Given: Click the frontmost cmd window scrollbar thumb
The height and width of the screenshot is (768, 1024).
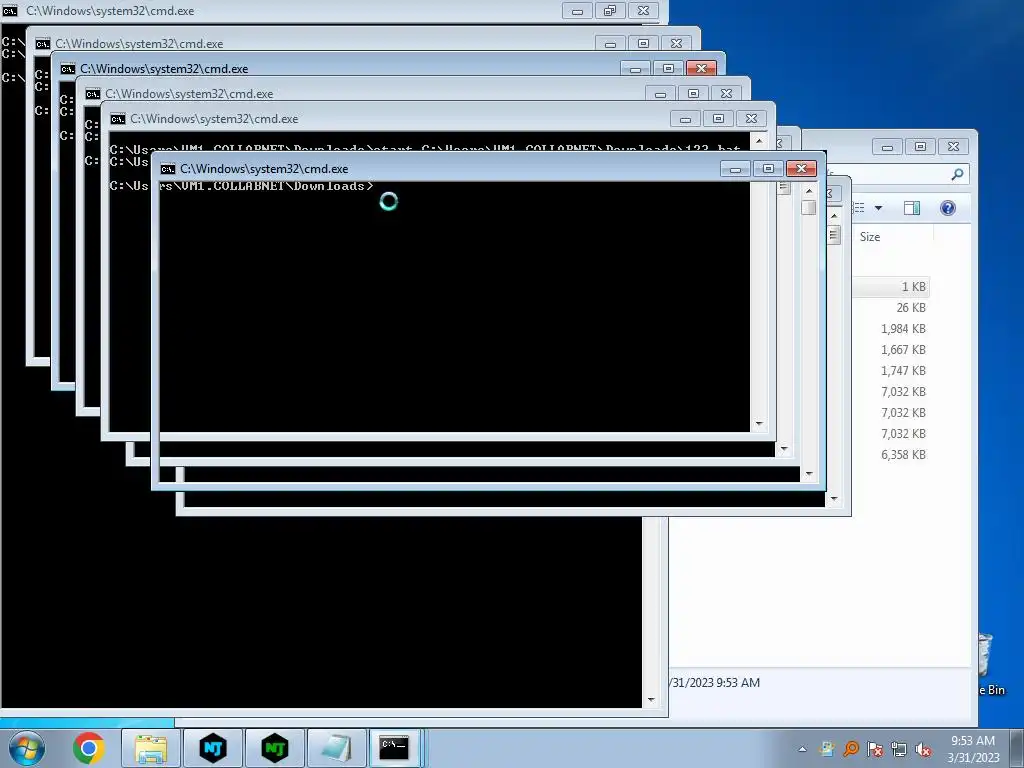Looking at the screenshot, I should (x=809, y=208).
